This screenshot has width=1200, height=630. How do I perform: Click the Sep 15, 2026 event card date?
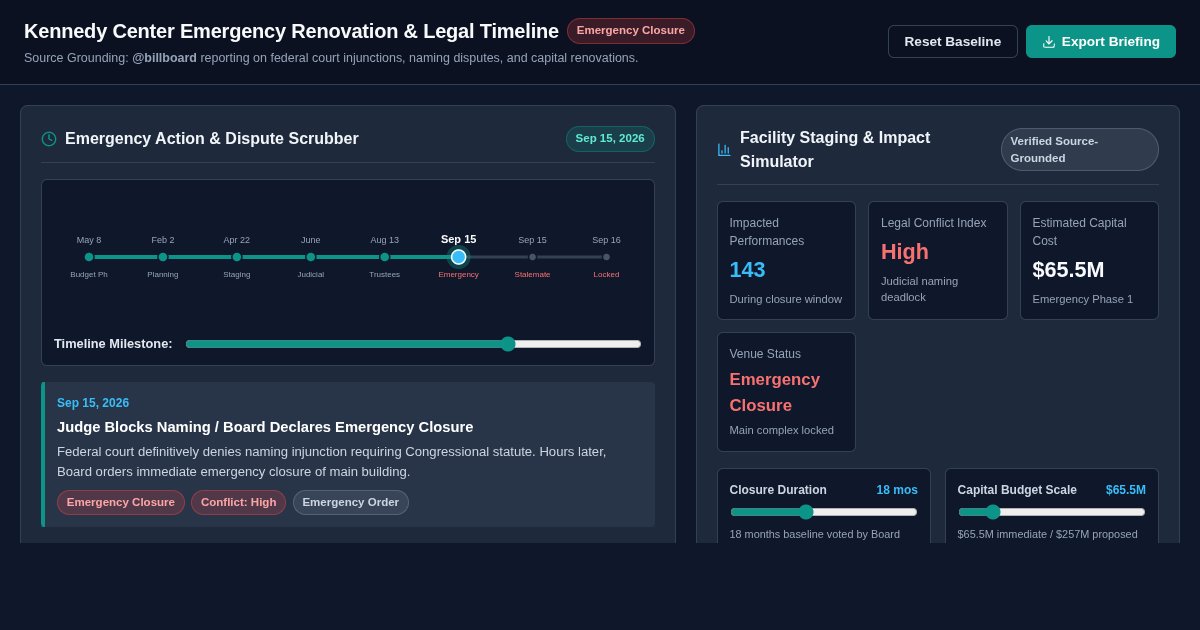(93, 403)
